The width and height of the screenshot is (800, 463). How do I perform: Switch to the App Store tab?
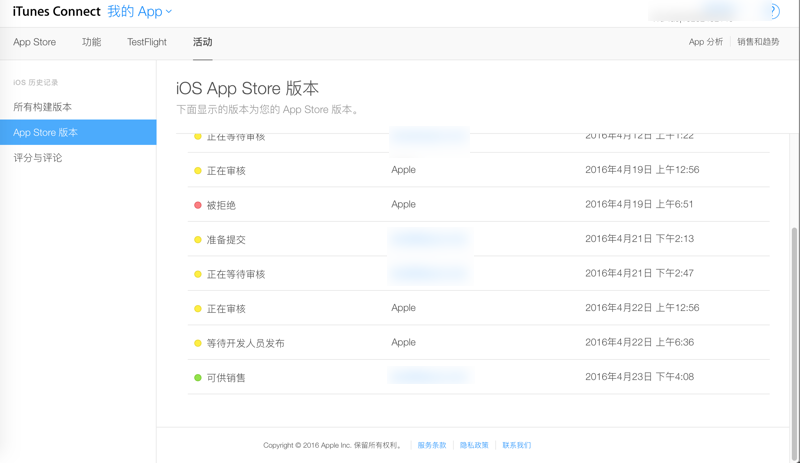pos(35,42)
